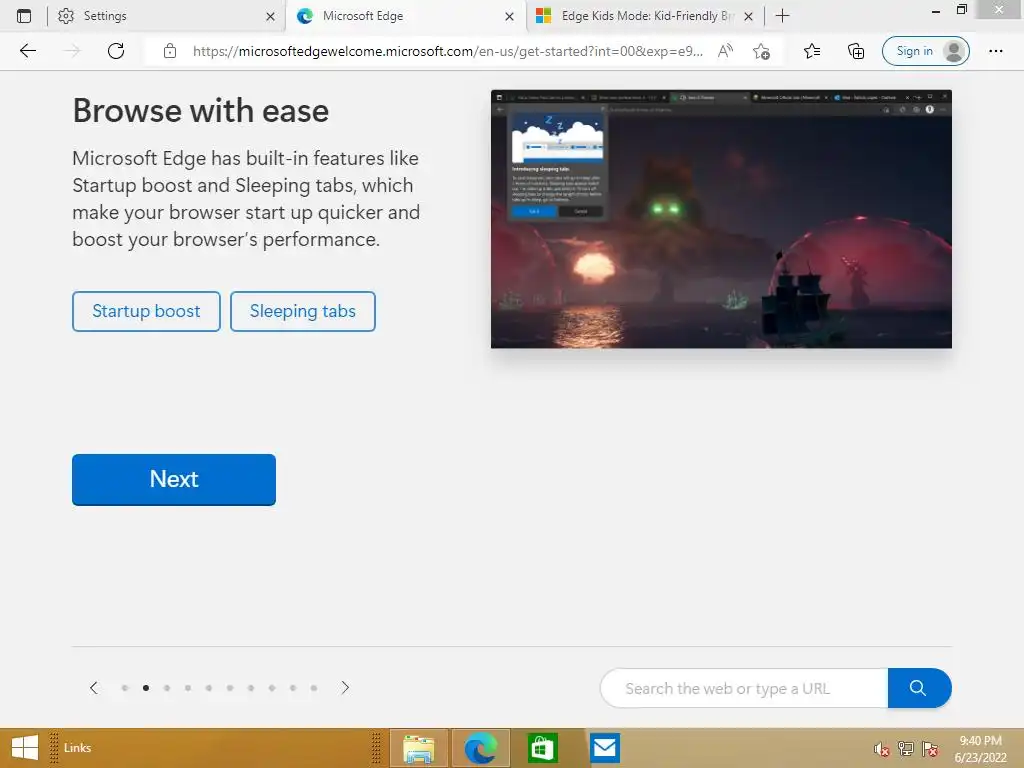Close the Settings tab
This screenshot has height=768, width=1024.
point(270,16)
